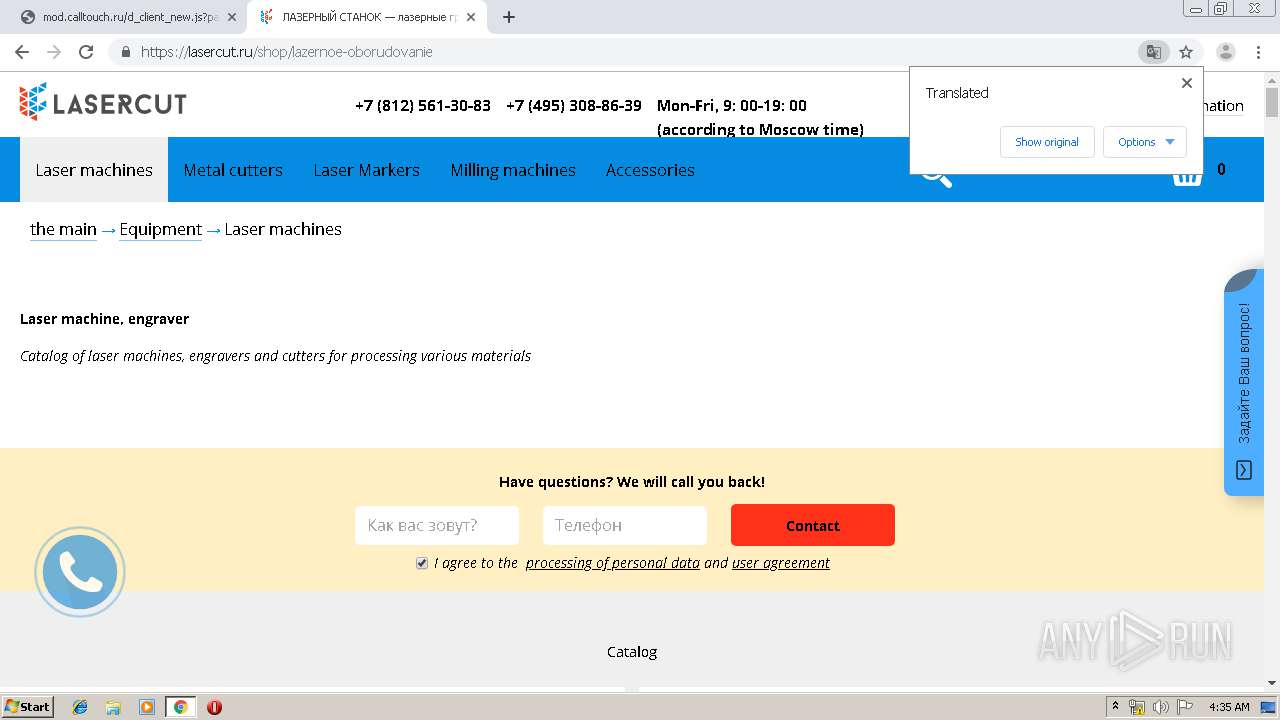The image size is (1280, 720).
Task: Click the +7 (812) 561-30-83 phone number
Action: tap(423, 105)
